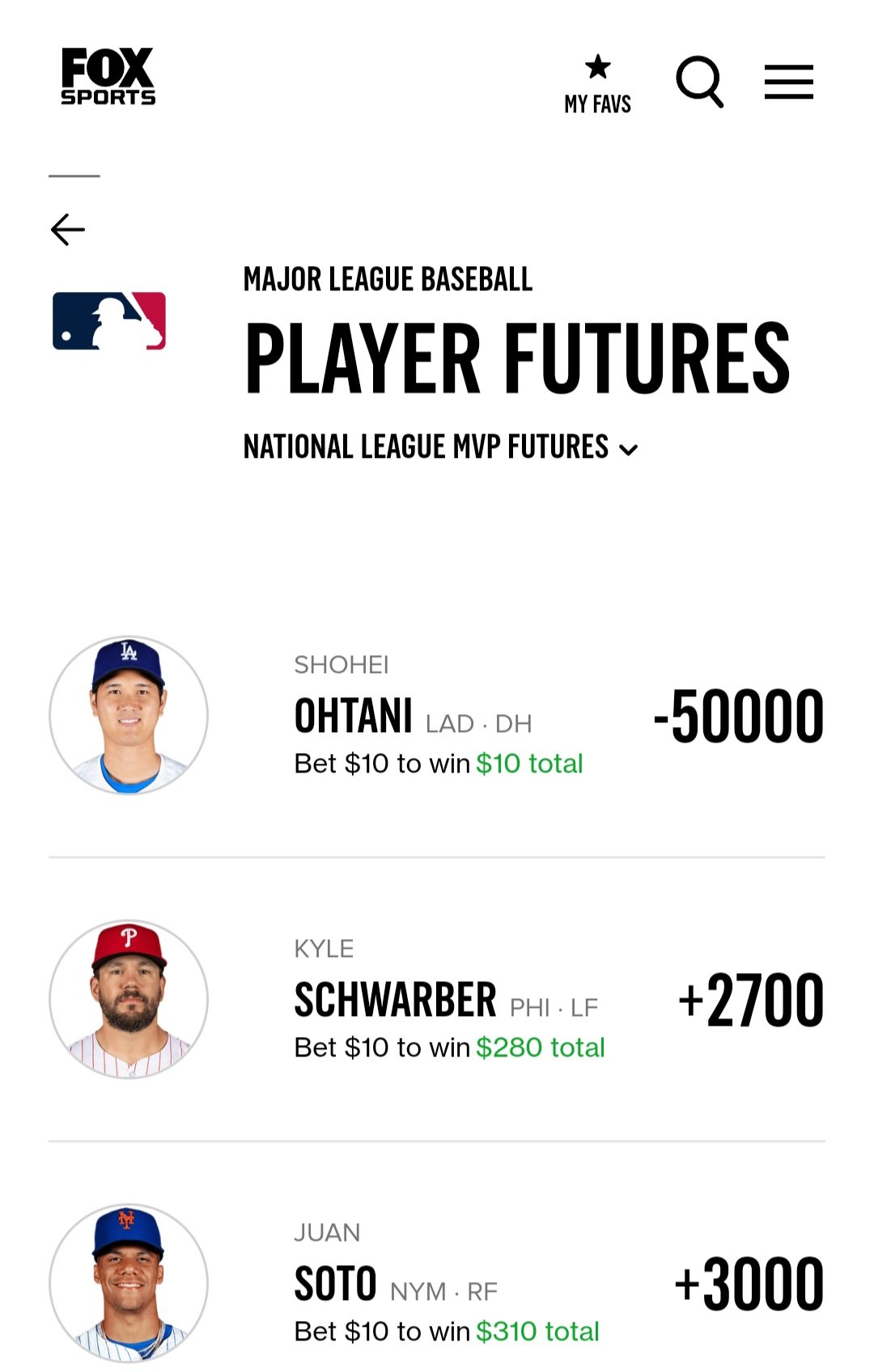Screen dimensions: 874x1372
Task: Expand the National League MVP Futures dropdown
Action: click(441, 447)
